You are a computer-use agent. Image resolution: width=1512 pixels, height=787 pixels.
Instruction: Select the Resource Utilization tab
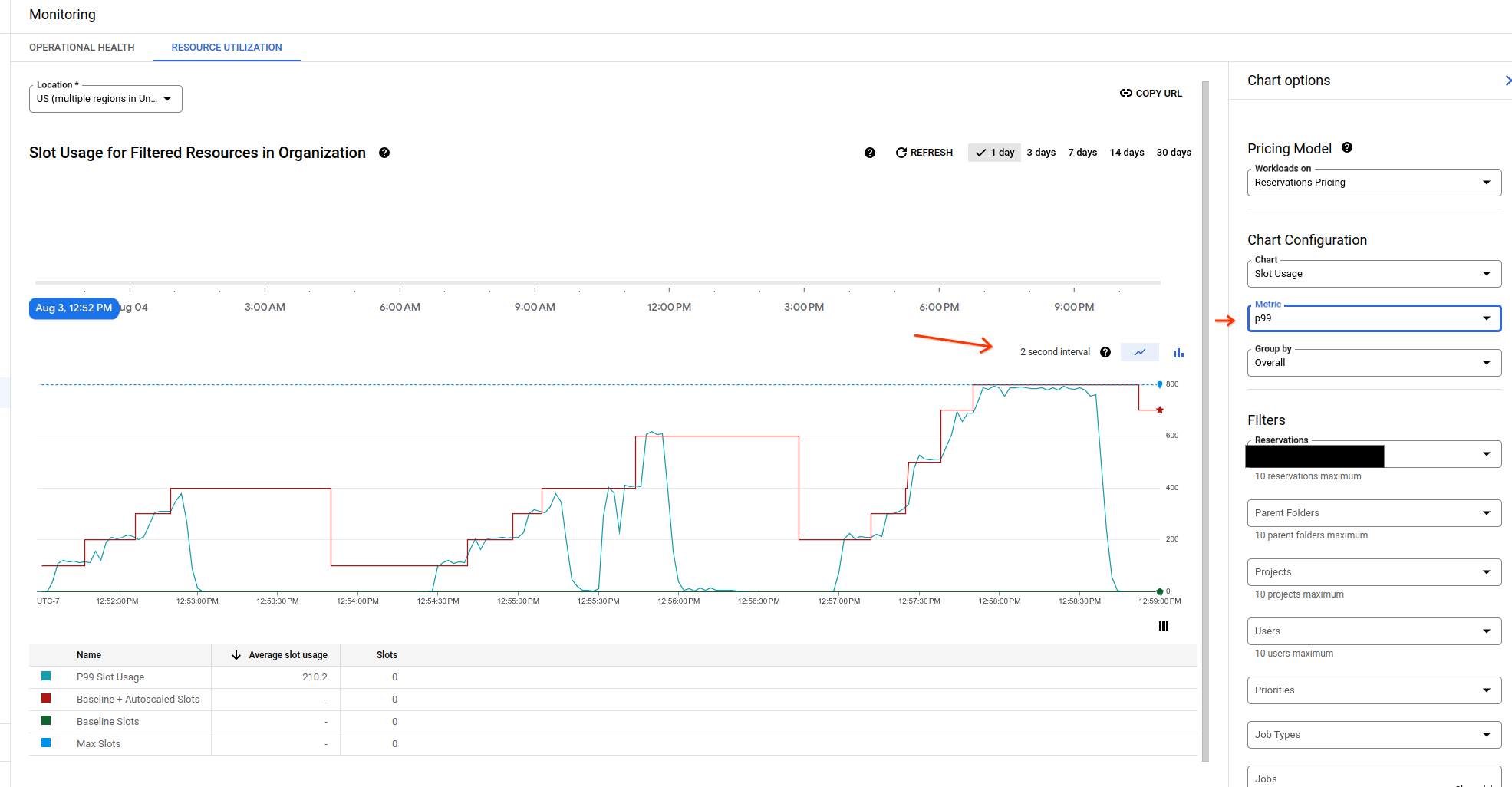226,47
